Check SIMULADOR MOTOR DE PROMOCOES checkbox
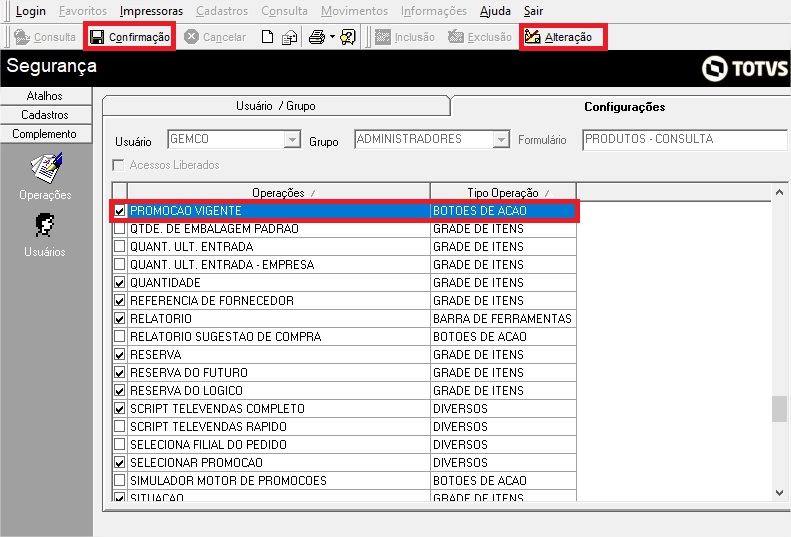 (120, 480)
